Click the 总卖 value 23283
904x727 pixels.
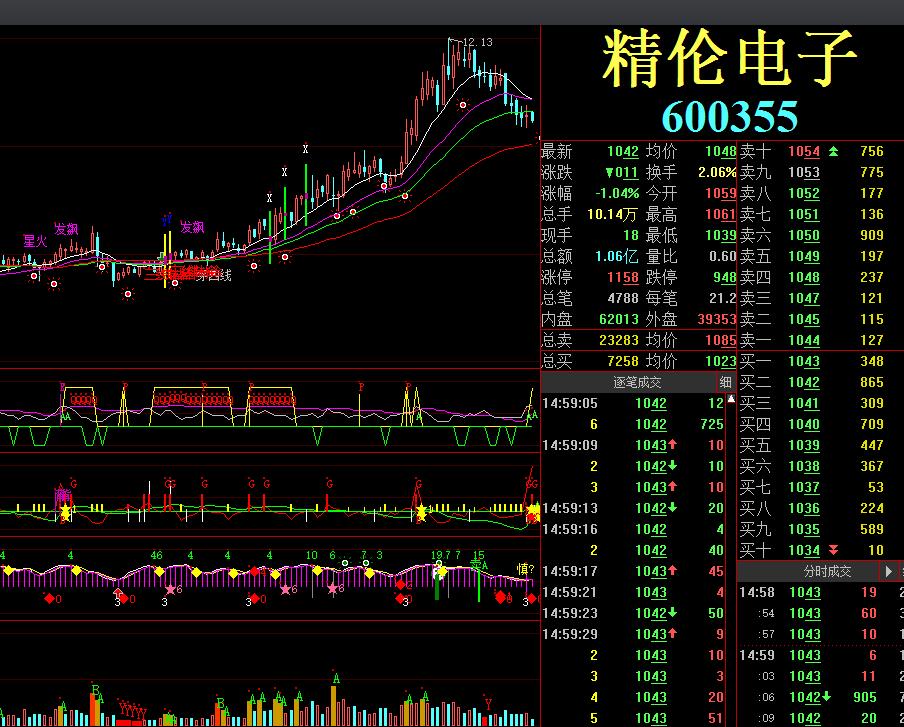(x=619, y=340)
